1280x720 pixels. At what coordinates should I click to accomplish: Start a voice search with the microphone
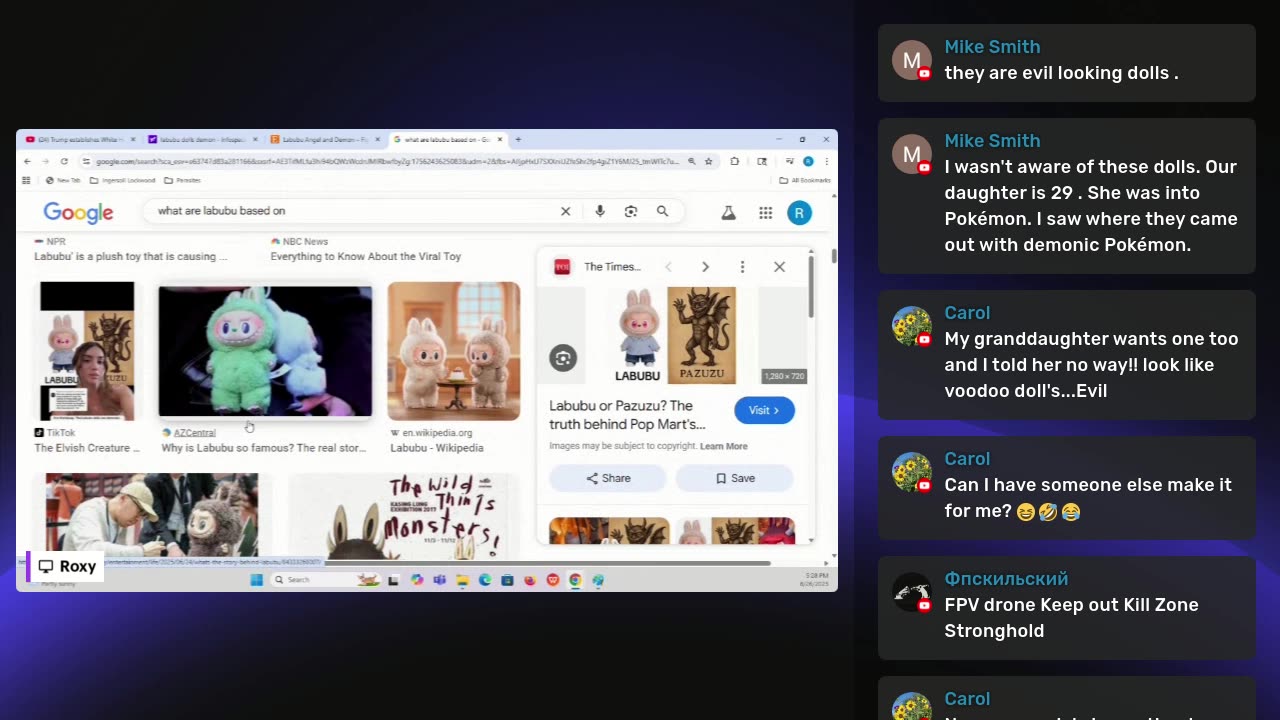(x=600, y=211)
